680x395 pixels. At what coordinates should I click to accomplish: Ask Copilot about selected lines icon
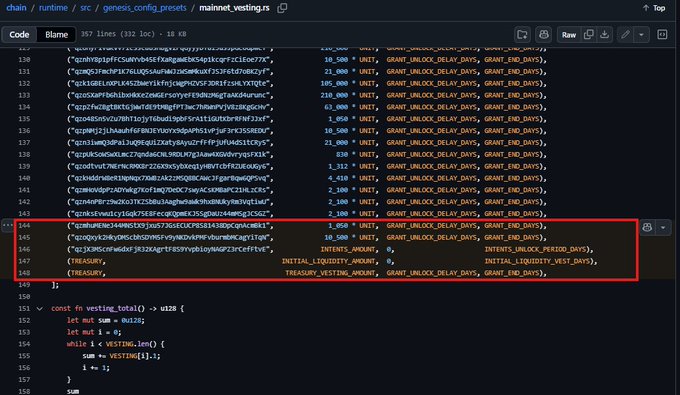point(647,227)
